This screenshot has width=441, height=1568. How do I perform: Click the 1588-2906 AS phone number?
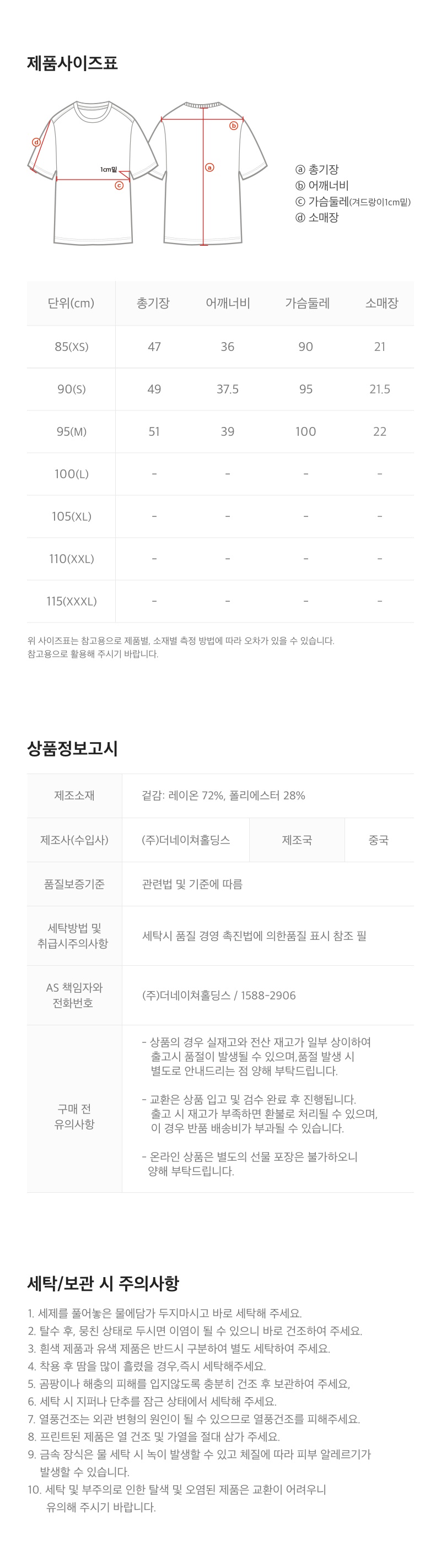[x=268, y=996]
